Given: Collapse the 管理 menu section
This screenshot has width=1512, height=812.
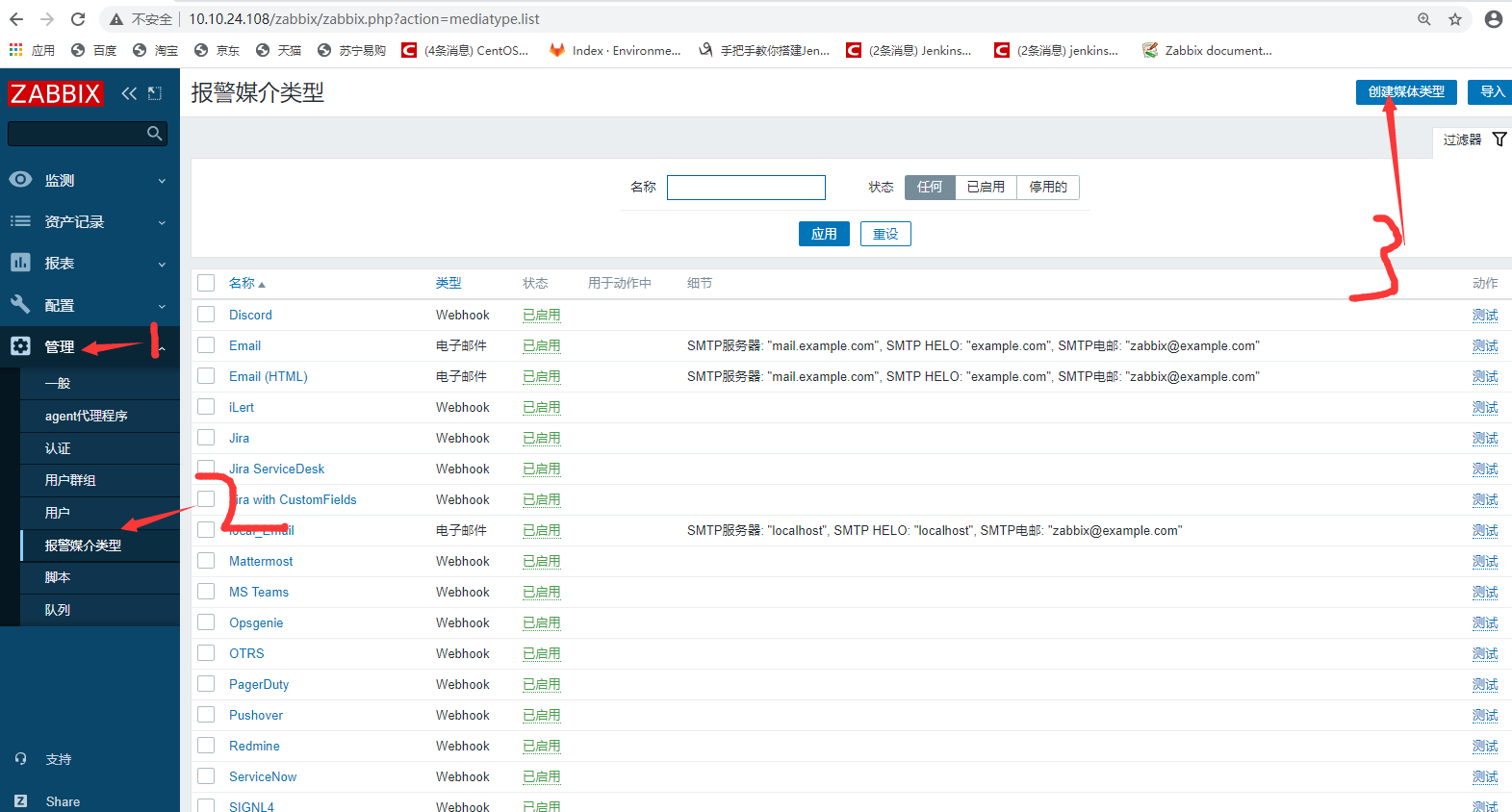Looking at the screenshot, I should [x=90, y=346].
